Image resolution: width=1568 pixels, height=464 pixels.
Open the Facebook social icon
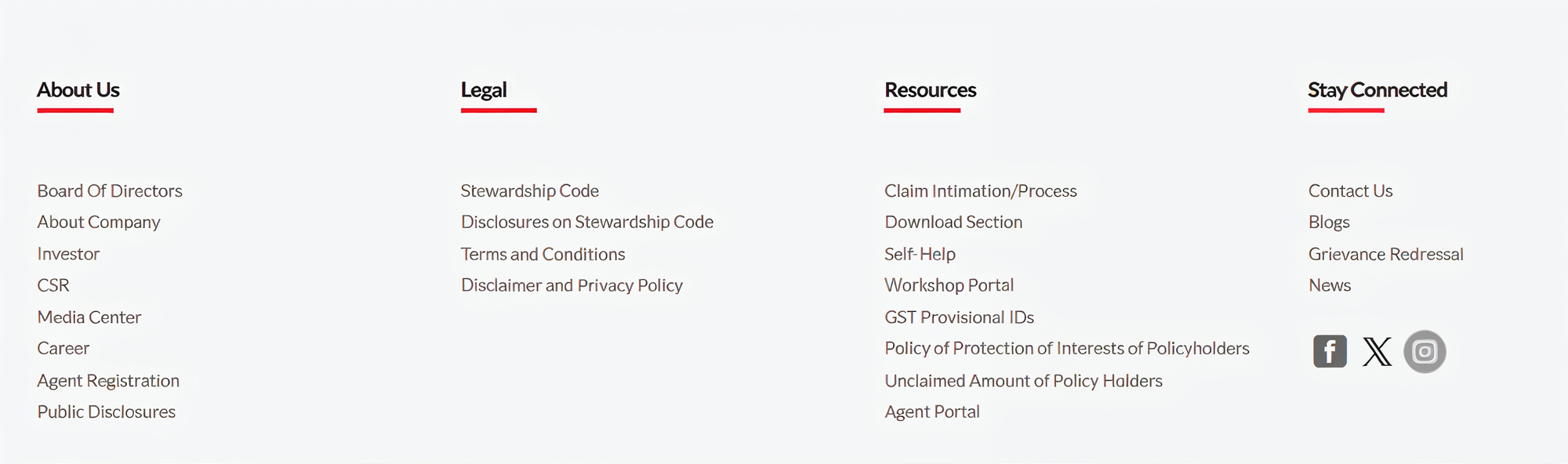pyautogui.click(x=1330, y=351)
